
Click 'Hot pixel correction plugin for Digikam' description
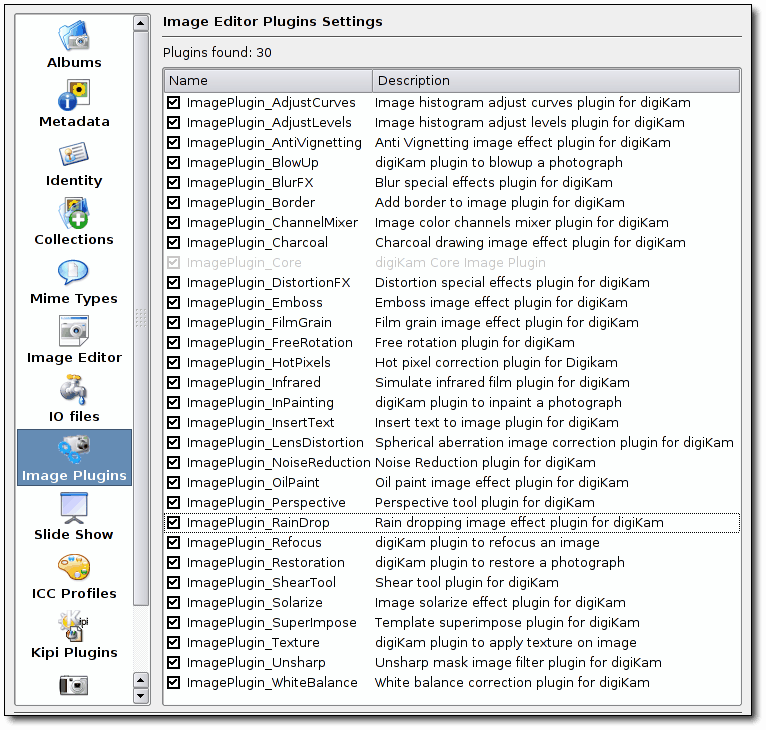(x=496, y=363)
